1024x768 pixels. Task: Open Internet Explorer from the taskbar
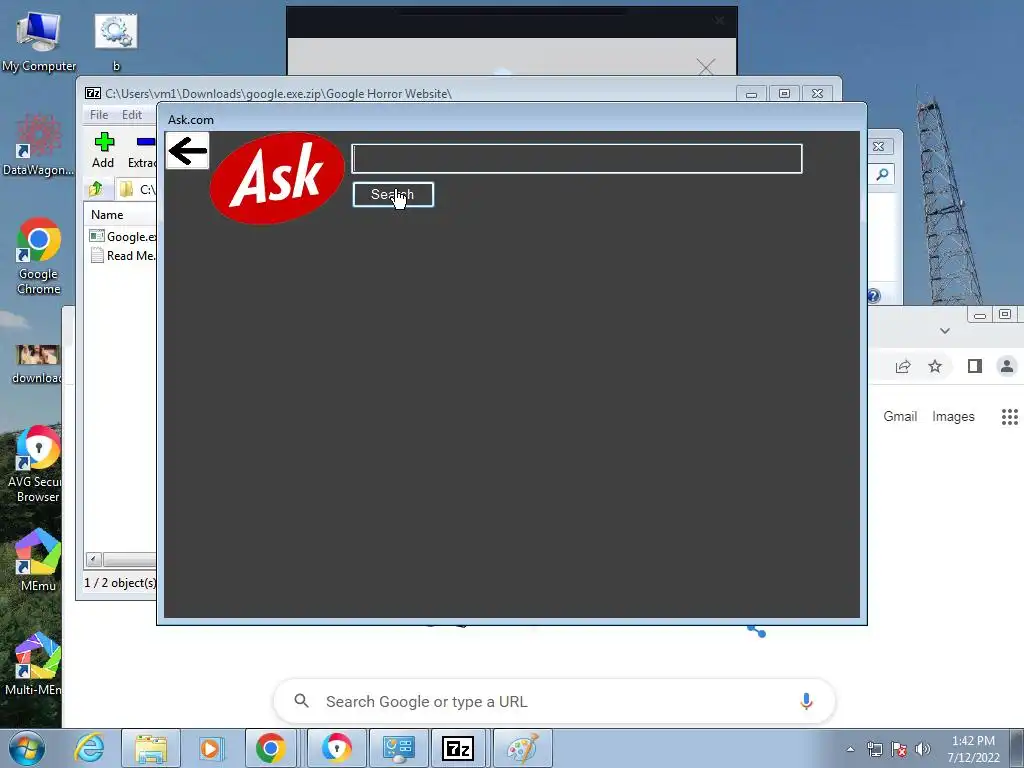click(89, 748)
